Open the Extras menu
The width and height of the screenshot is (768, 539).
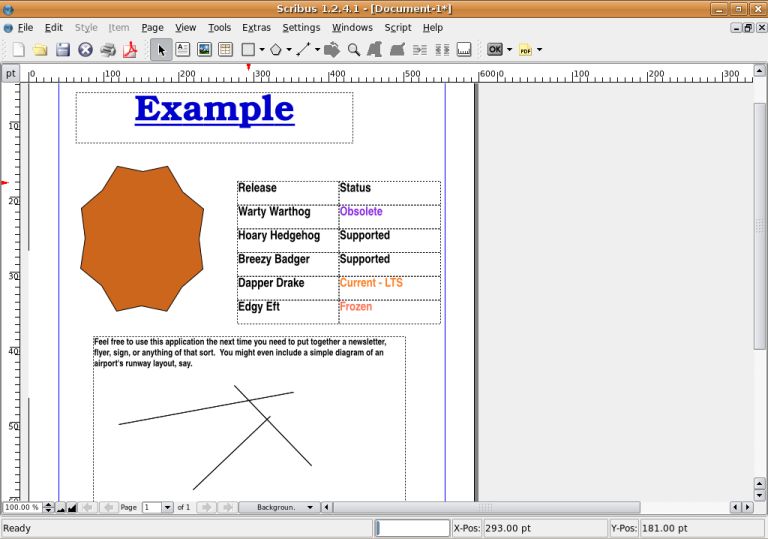tap(256, 28)
